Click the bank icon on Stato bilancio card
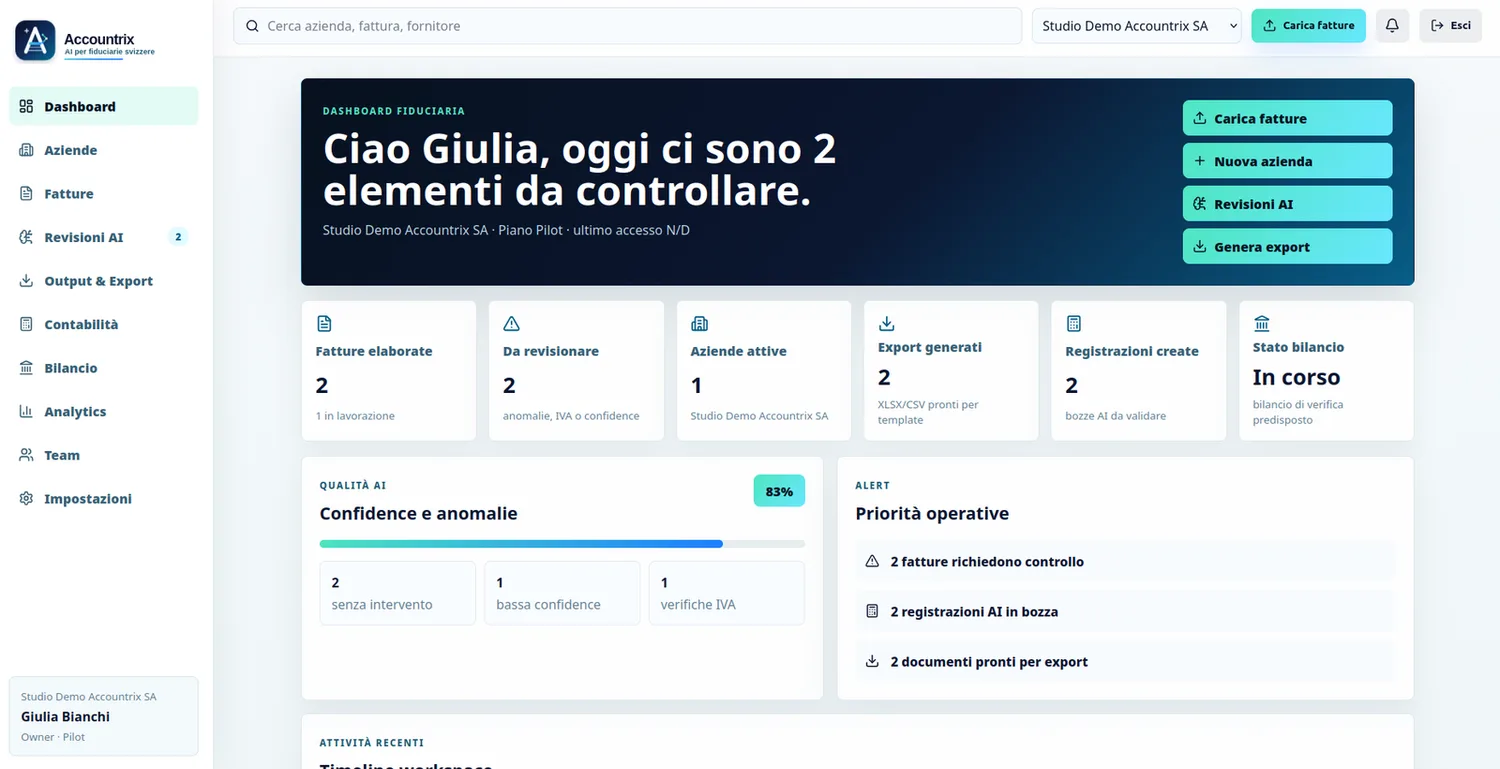 coord(1261,324)
